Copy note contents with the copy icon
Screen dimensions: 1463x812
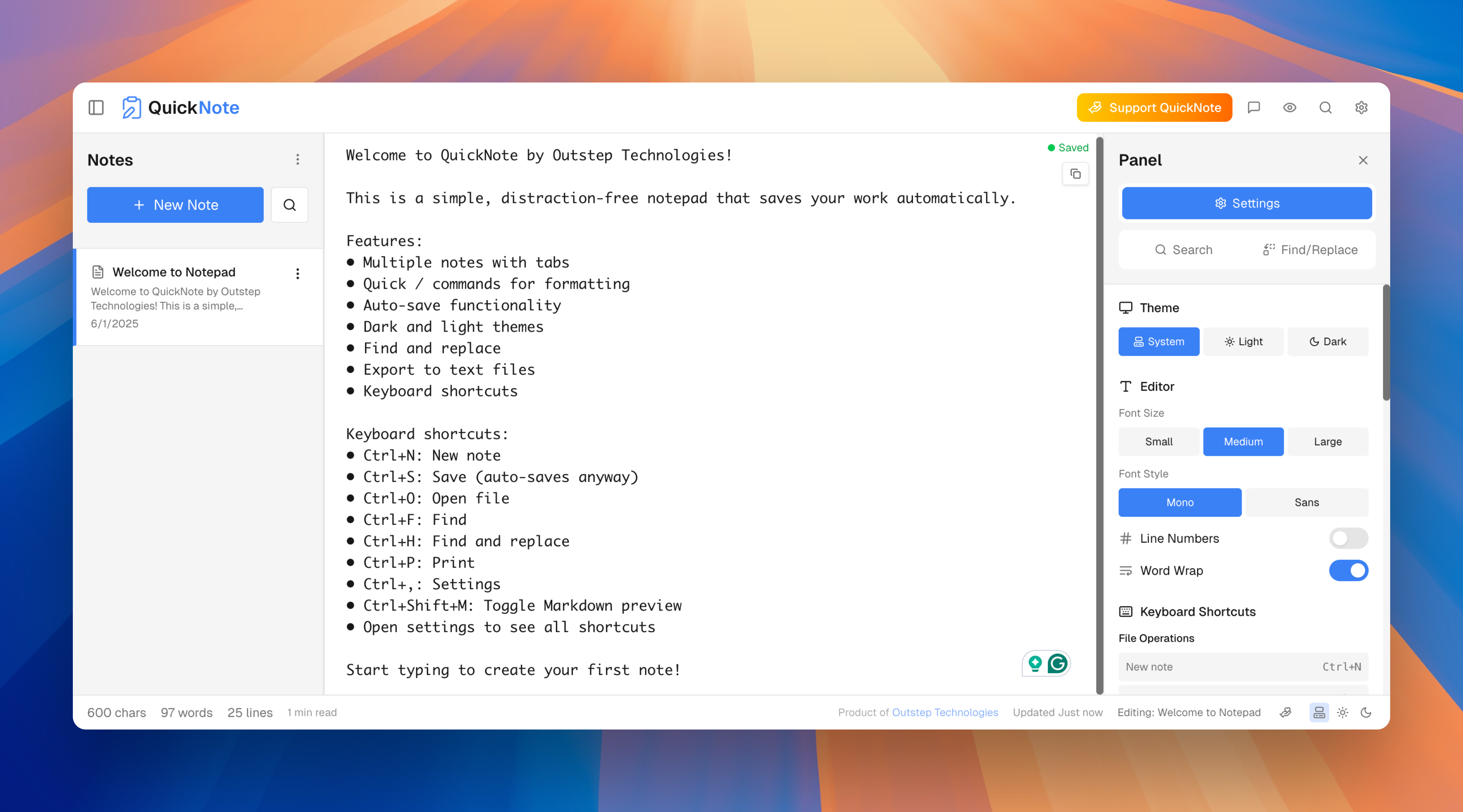click(x=1075, y=174)
